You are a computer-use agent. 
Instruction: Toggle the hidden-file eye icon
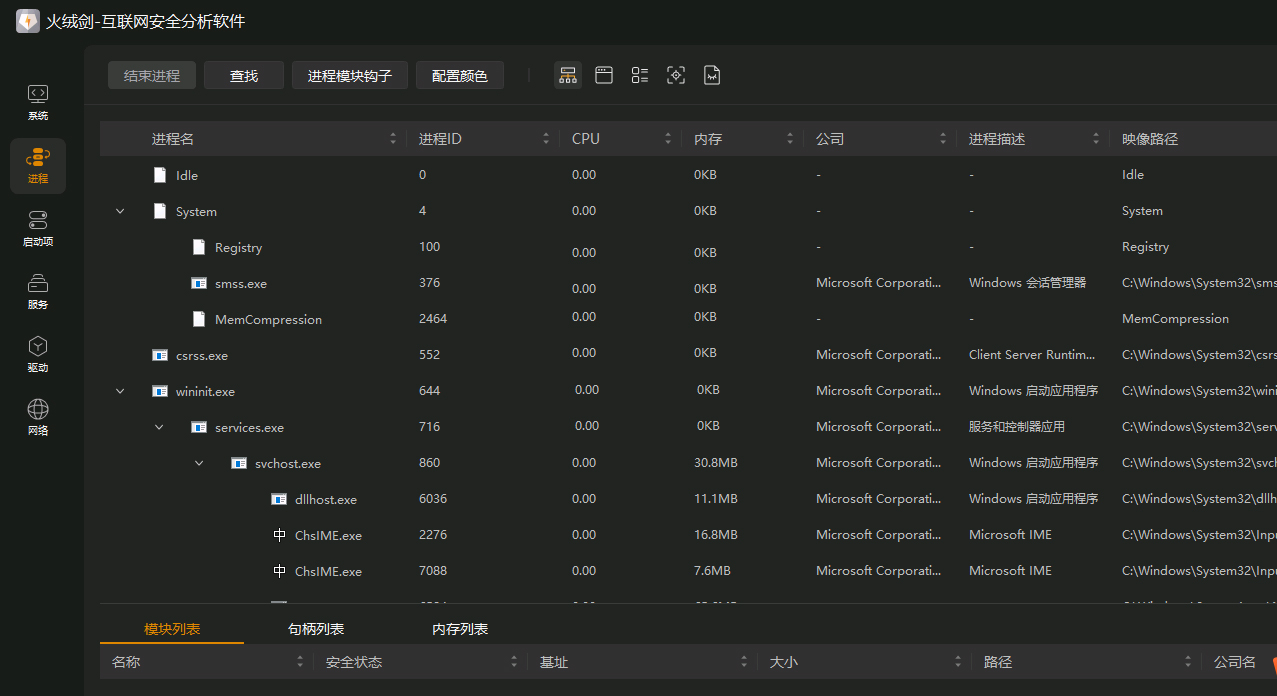tap(712, 75)
